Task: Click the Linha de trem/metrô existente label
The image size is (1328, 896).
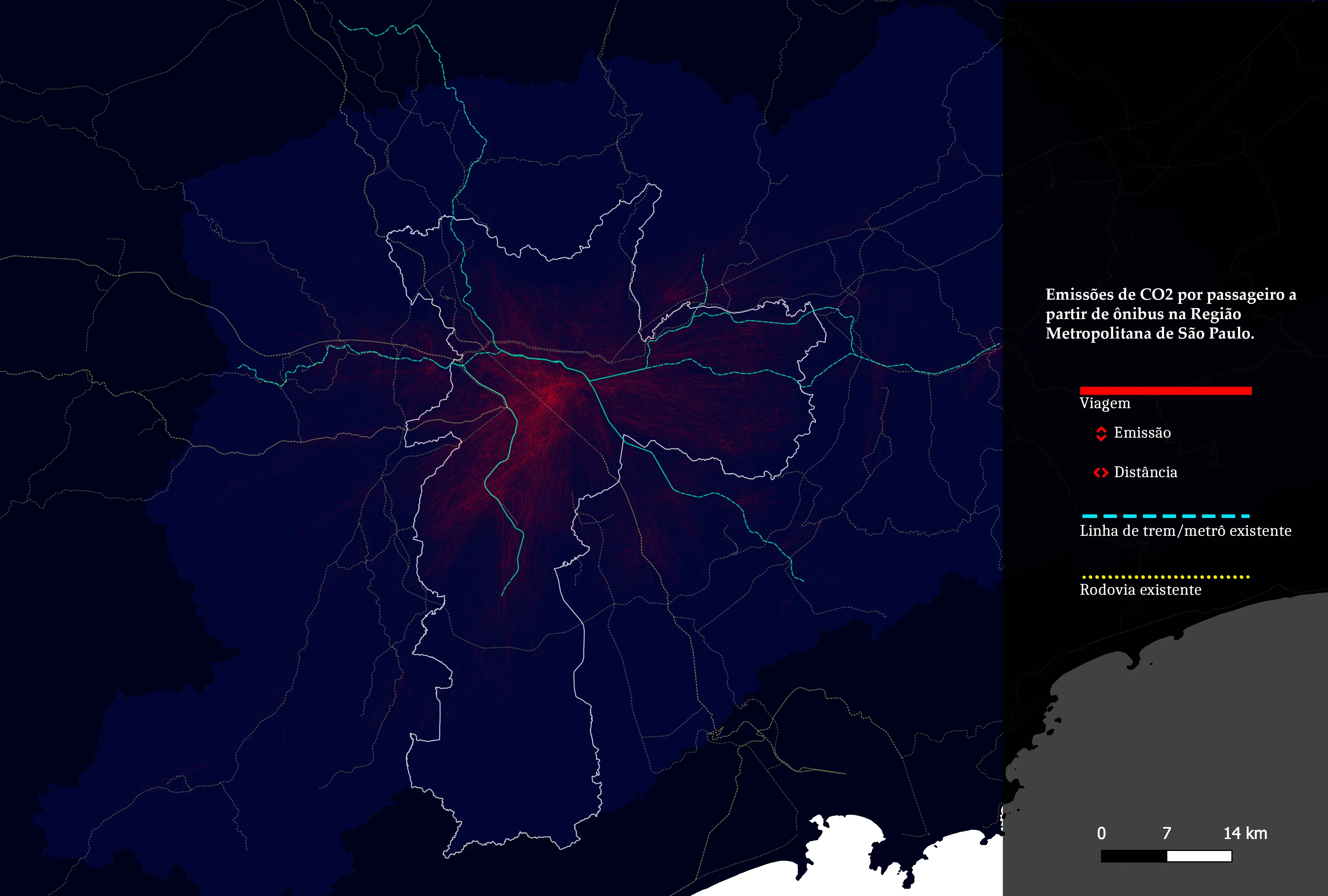Action: coord(1185,531)
